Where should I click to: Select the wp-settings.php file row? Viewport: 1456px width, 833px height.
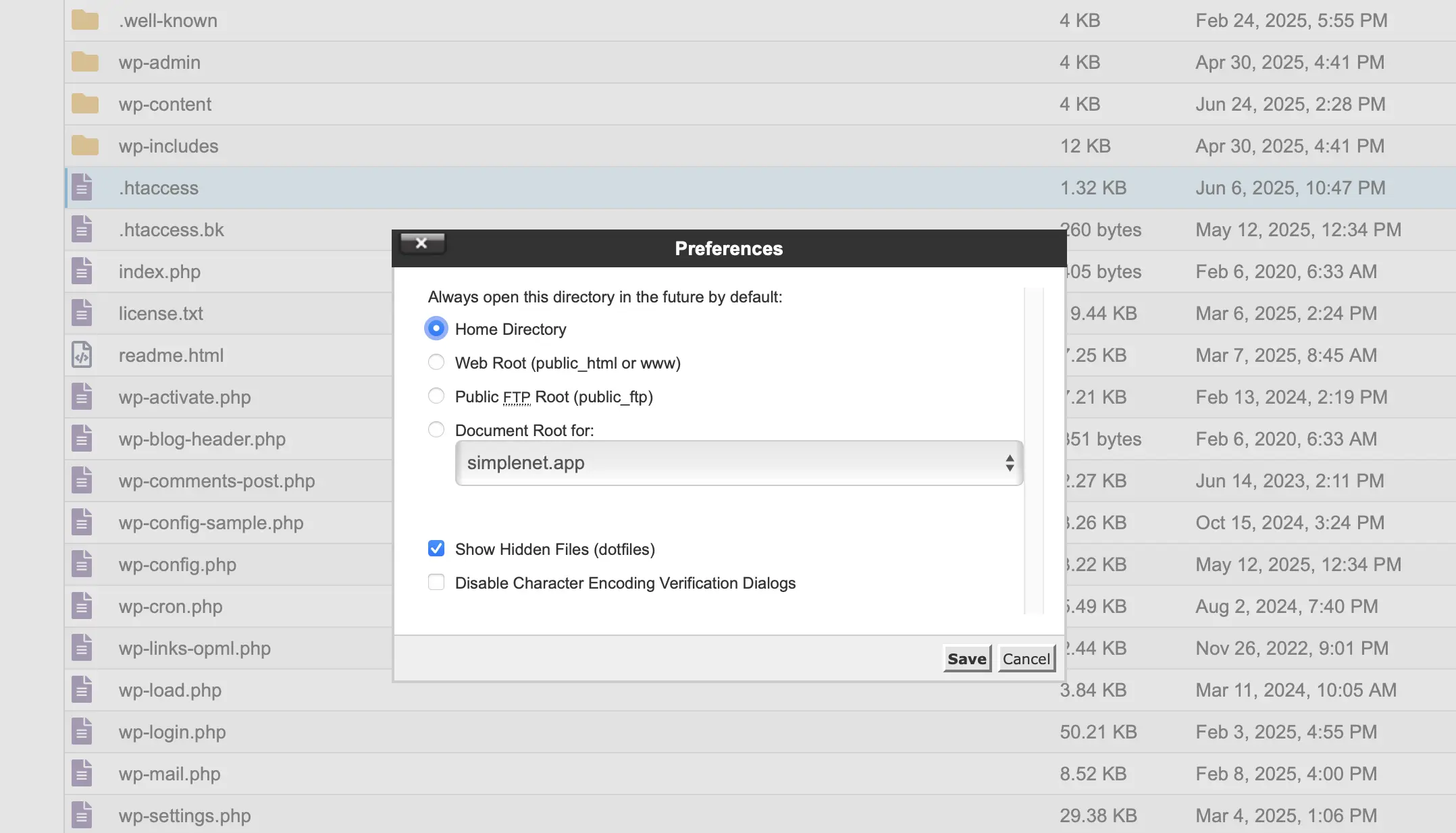pyautogui.click(x=760, y=815)
